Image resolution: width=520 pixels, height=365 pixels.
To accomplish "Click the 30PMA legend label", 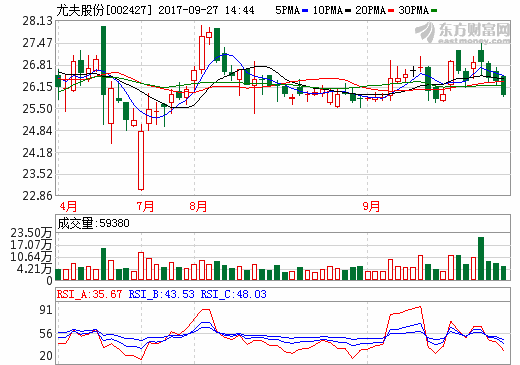I will point(413,10).
